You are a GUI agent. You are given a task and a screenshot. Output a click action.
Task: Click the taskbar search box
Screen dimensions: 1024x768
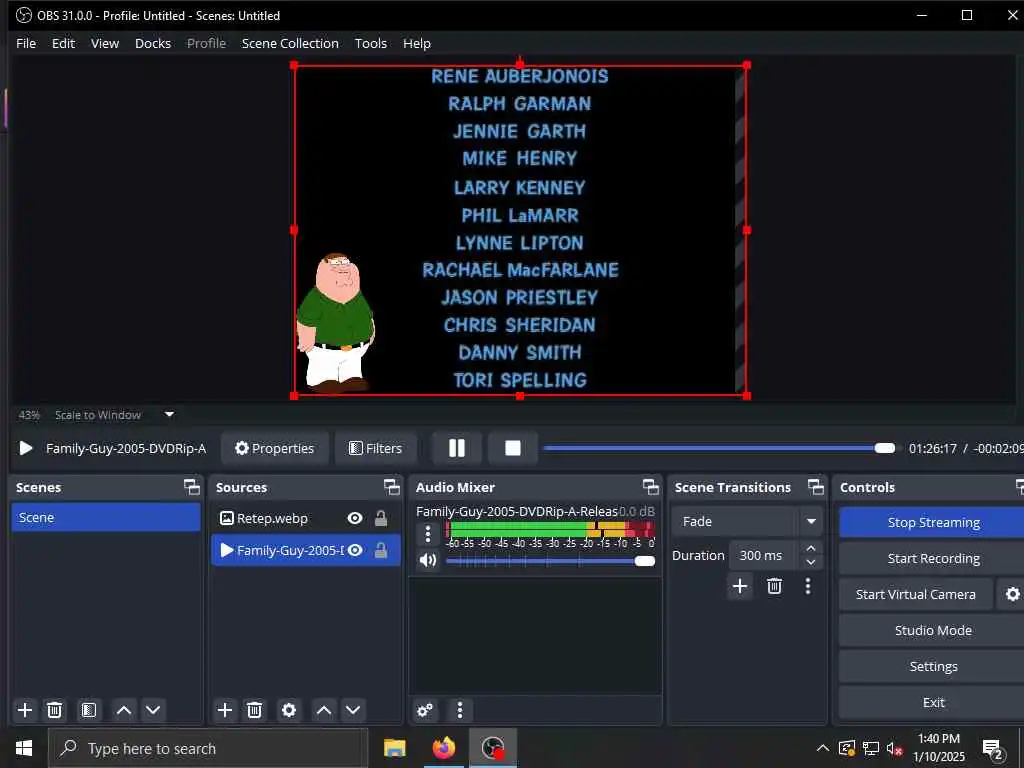(x=208, y=748)
